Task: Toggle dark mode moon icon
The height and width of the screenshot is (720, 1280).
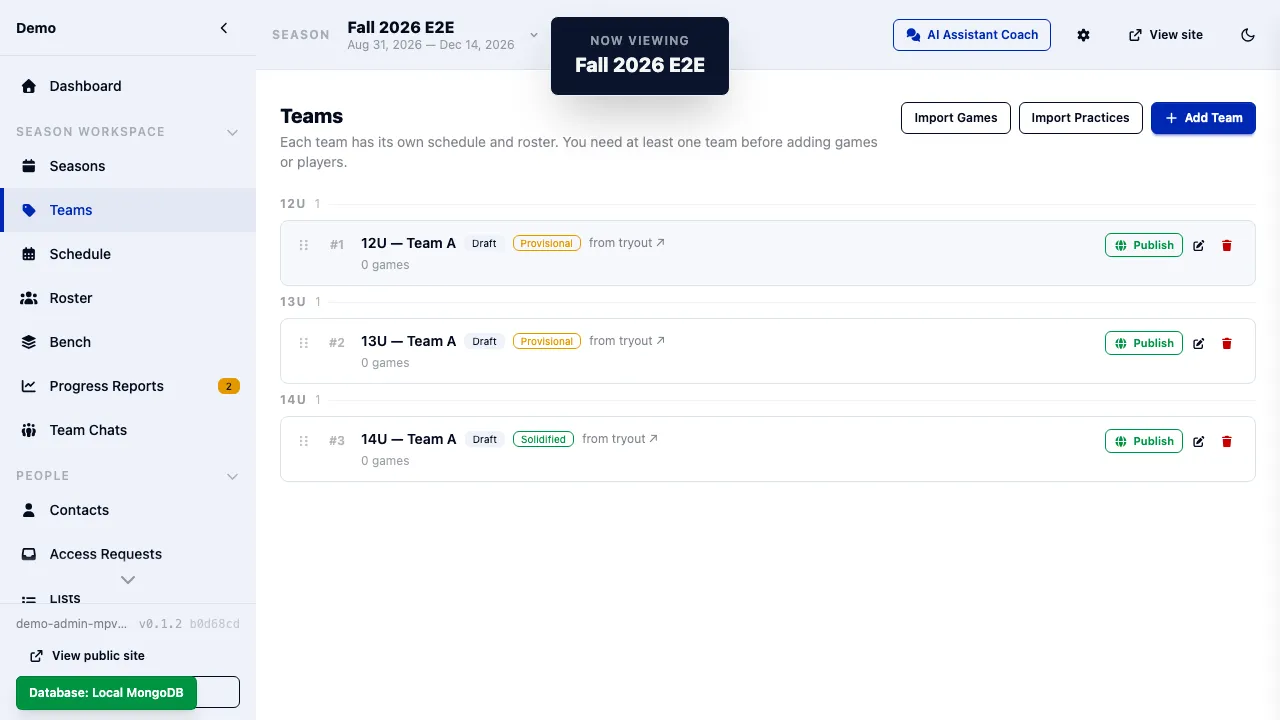Action: [1248, 35]
